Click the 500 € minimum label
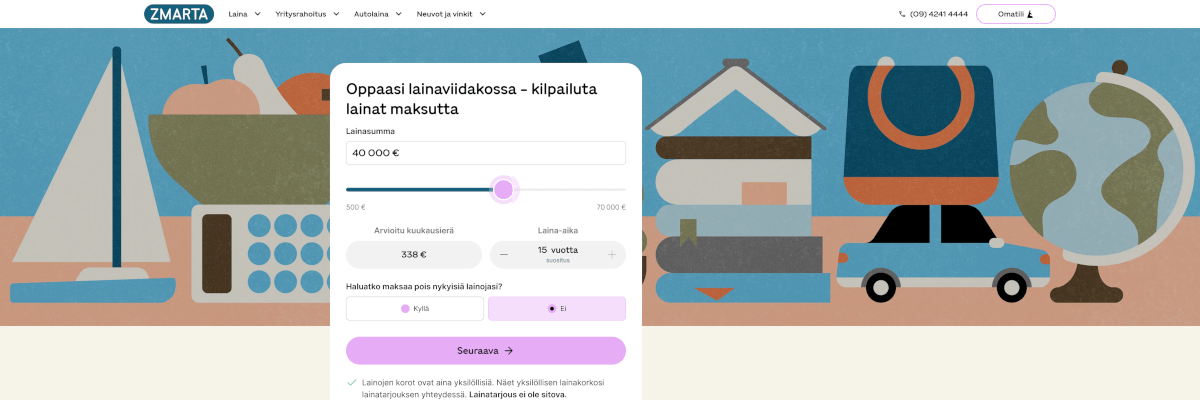Screen dimensions: 1200x400 [355, 208]
